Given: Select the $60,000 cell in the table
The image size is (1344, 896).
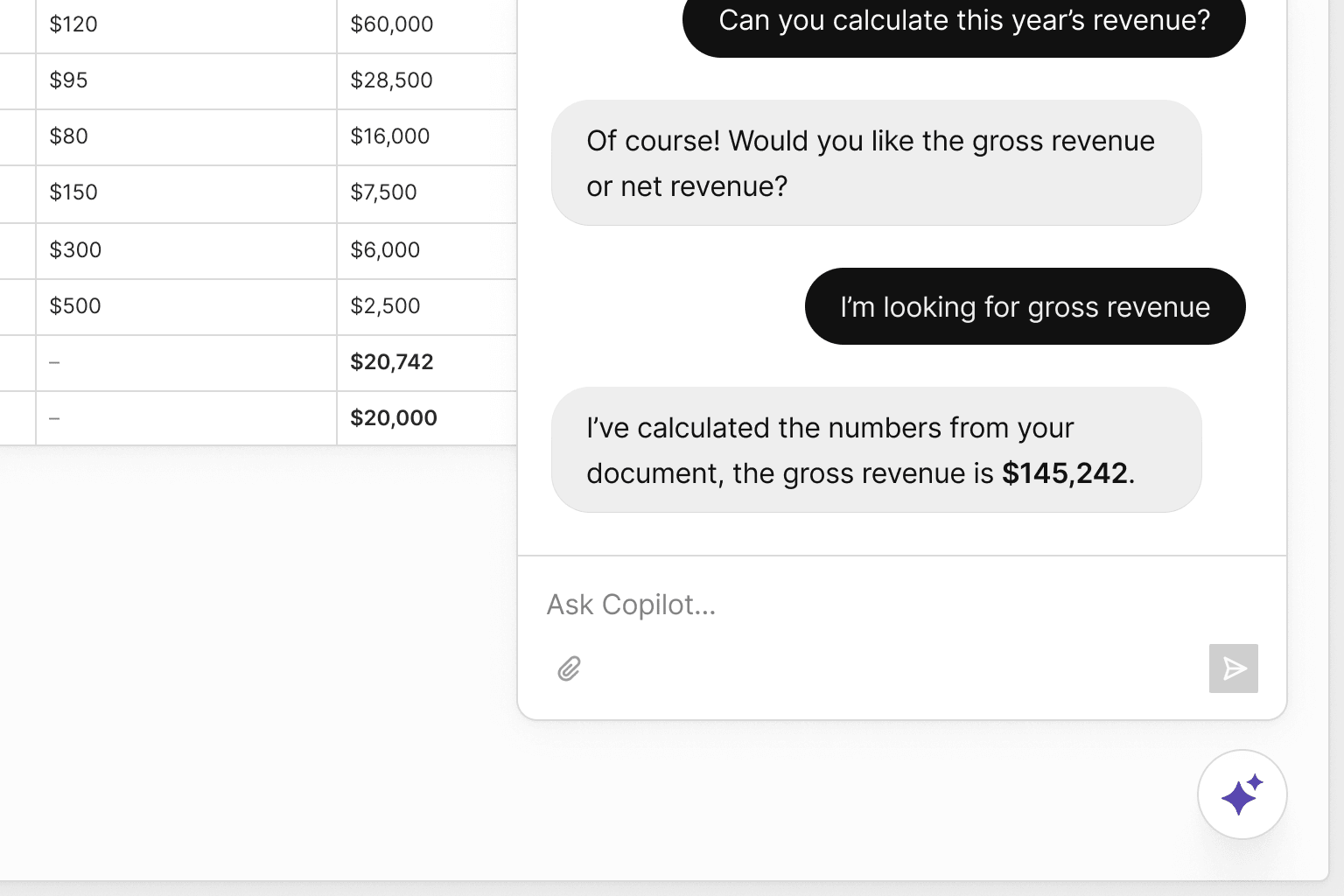Looking at the screenshot, I should click(392, 24).
